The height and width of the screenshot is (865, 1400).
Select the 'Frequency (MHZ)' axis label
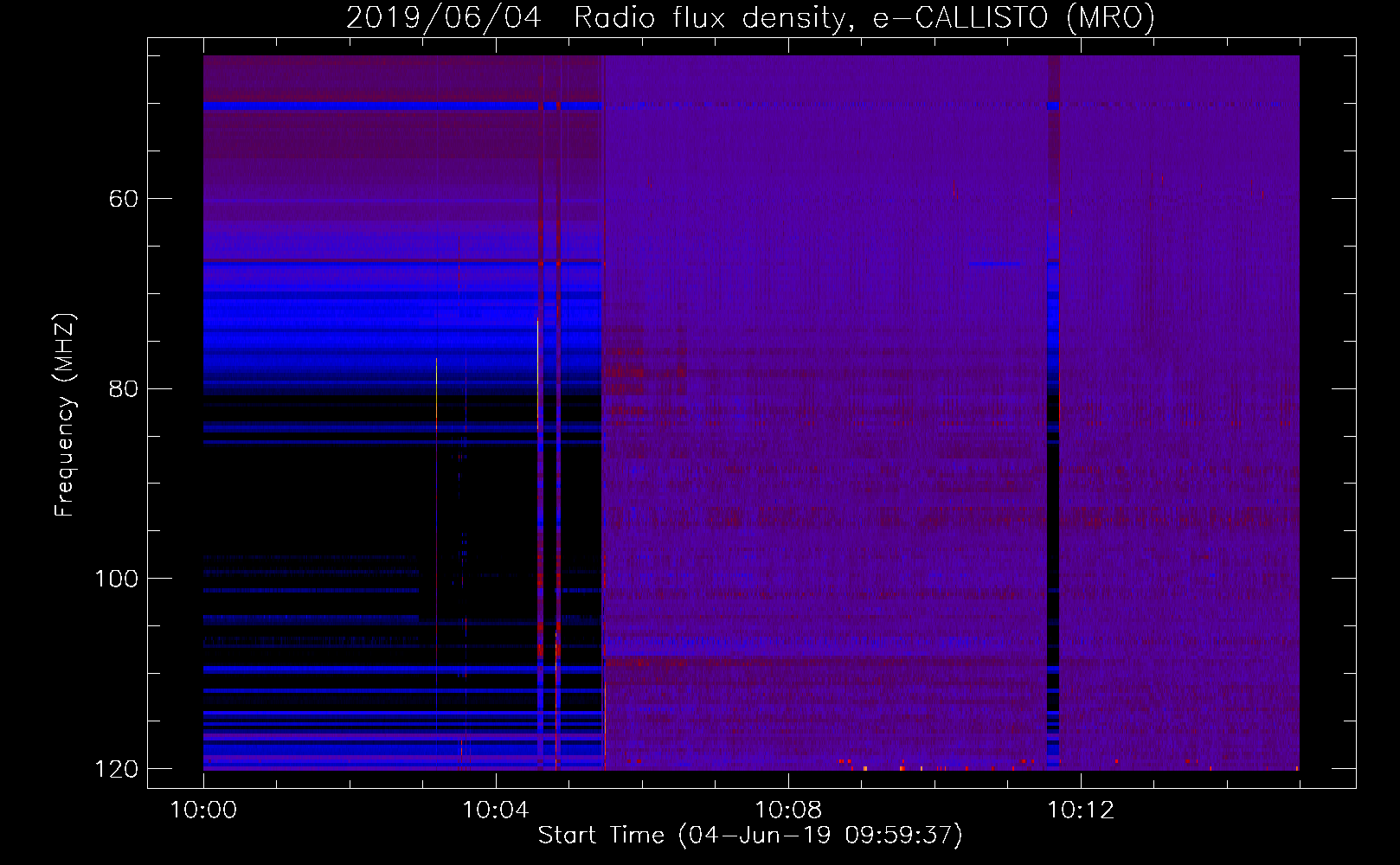(x=65, y=414)
